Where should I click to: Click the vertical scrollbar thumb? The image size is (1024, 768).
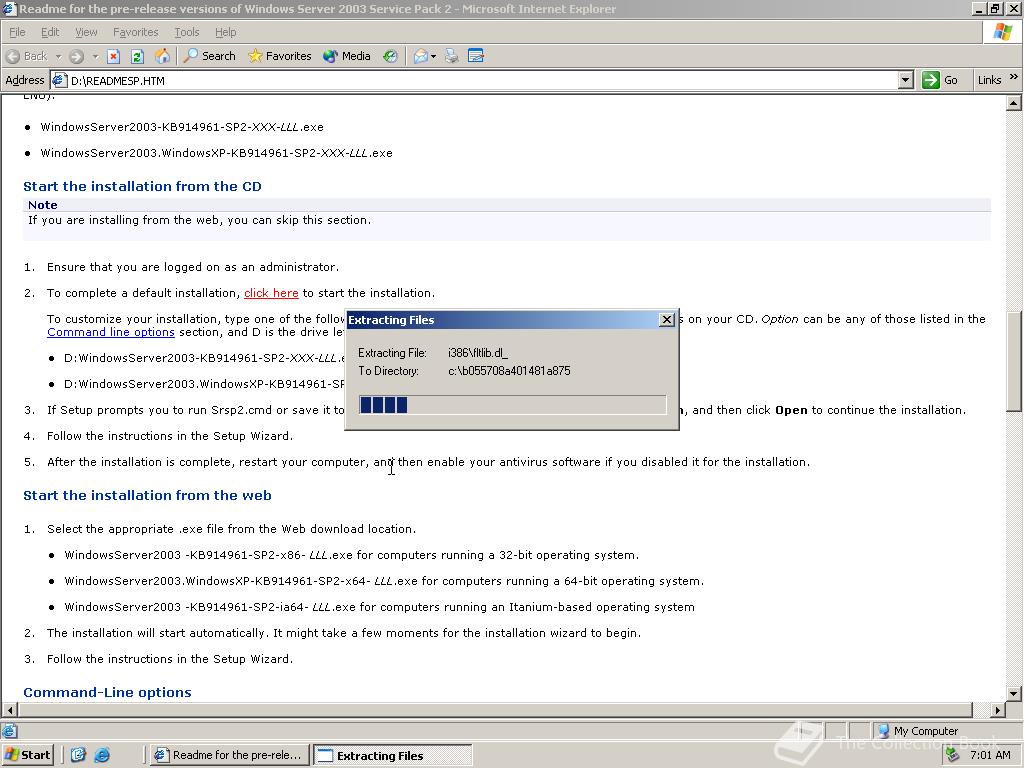1014,361
